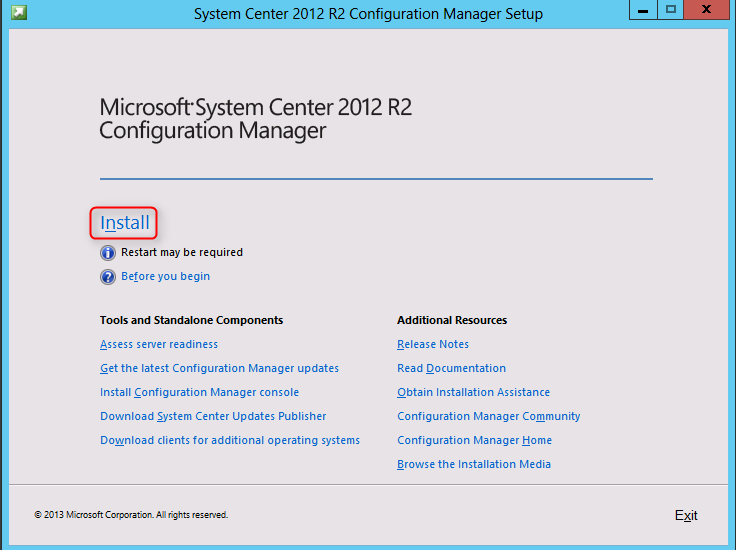Maximize the Setup window
Viewport: 736px width, 550px height.
(671, 10)
